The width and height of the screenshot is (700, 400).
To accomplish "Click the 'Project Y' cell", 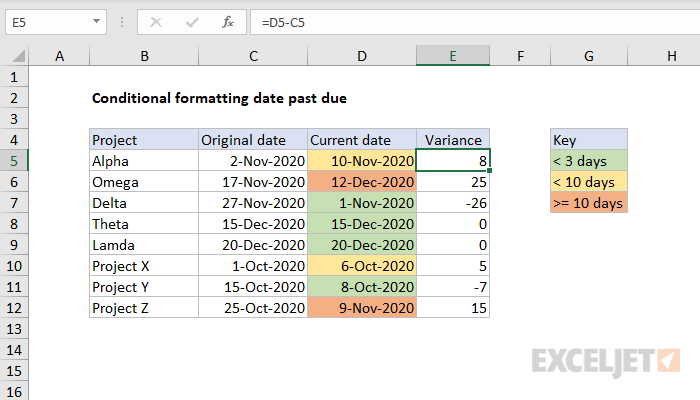I will [144, 287].
